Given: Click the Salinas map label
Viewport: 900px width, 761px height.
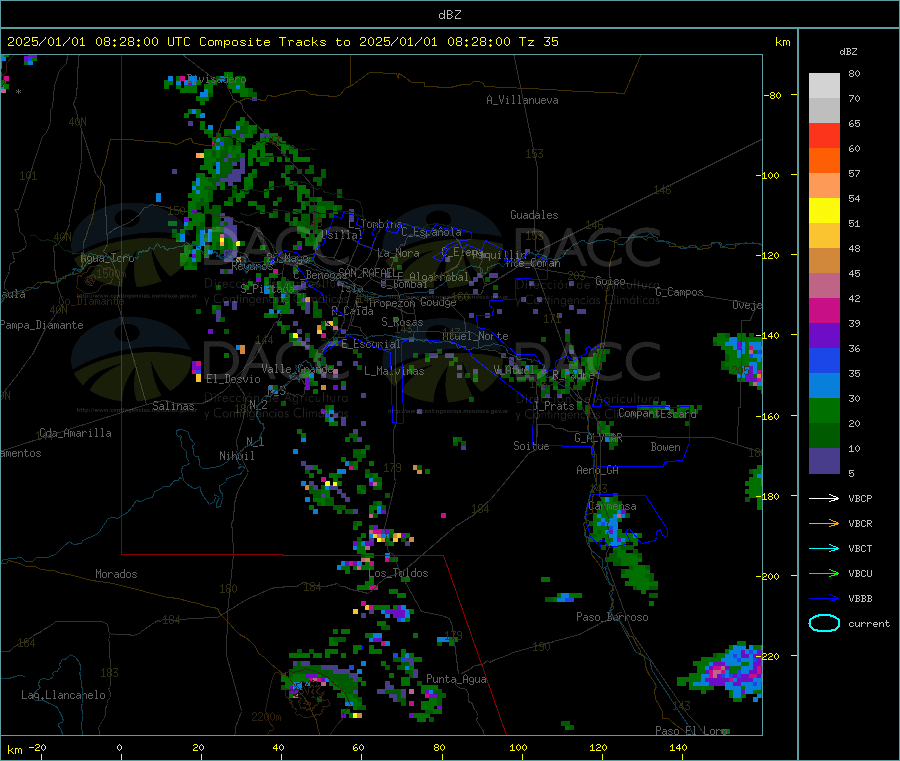Looking at the screenshot, I should [x=173, y=406].
